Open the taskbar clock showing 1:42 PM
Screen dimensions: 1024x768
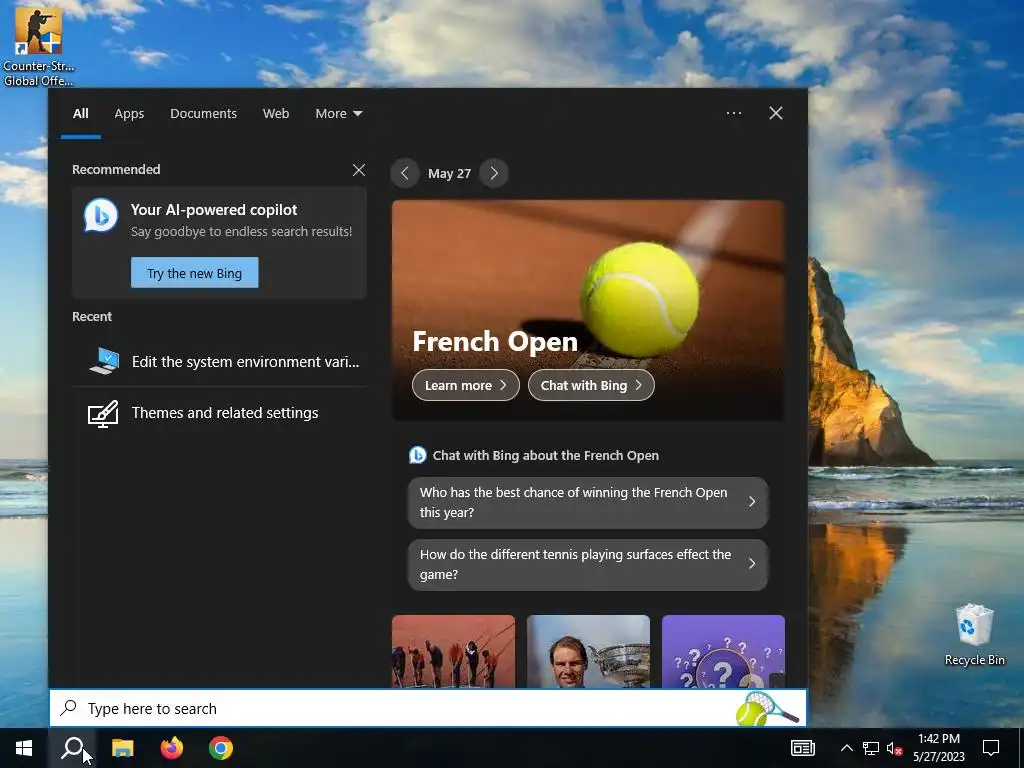tap(938, 748)
